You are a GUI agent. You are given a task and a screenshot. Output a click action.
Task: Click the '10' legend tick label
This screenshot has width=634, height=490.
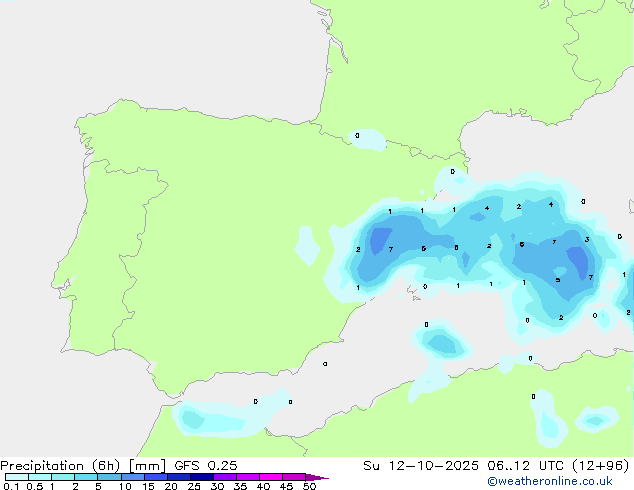coord(125,486)
